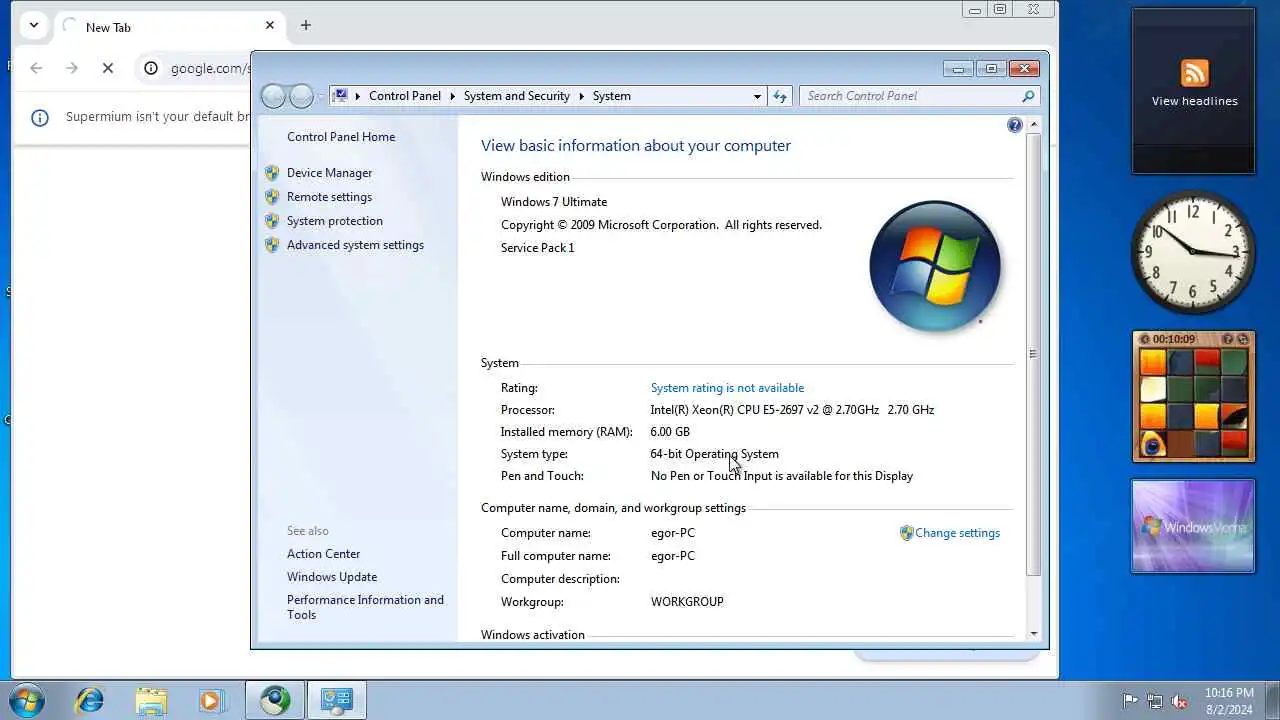Stop loading page in browser
This screenshot has width=1280, height=720.
click(x=108, y=68)
